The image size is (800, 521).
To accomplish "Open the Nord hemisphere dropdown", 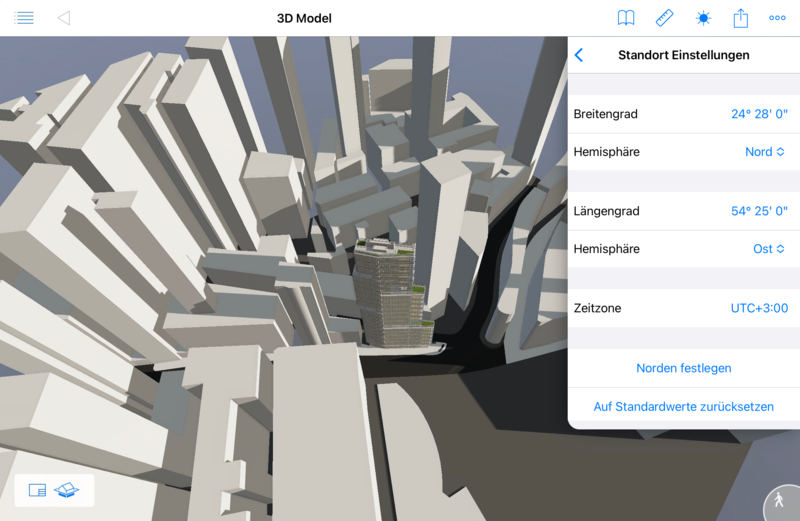I will pyautogui.click(x=764, y=152).
